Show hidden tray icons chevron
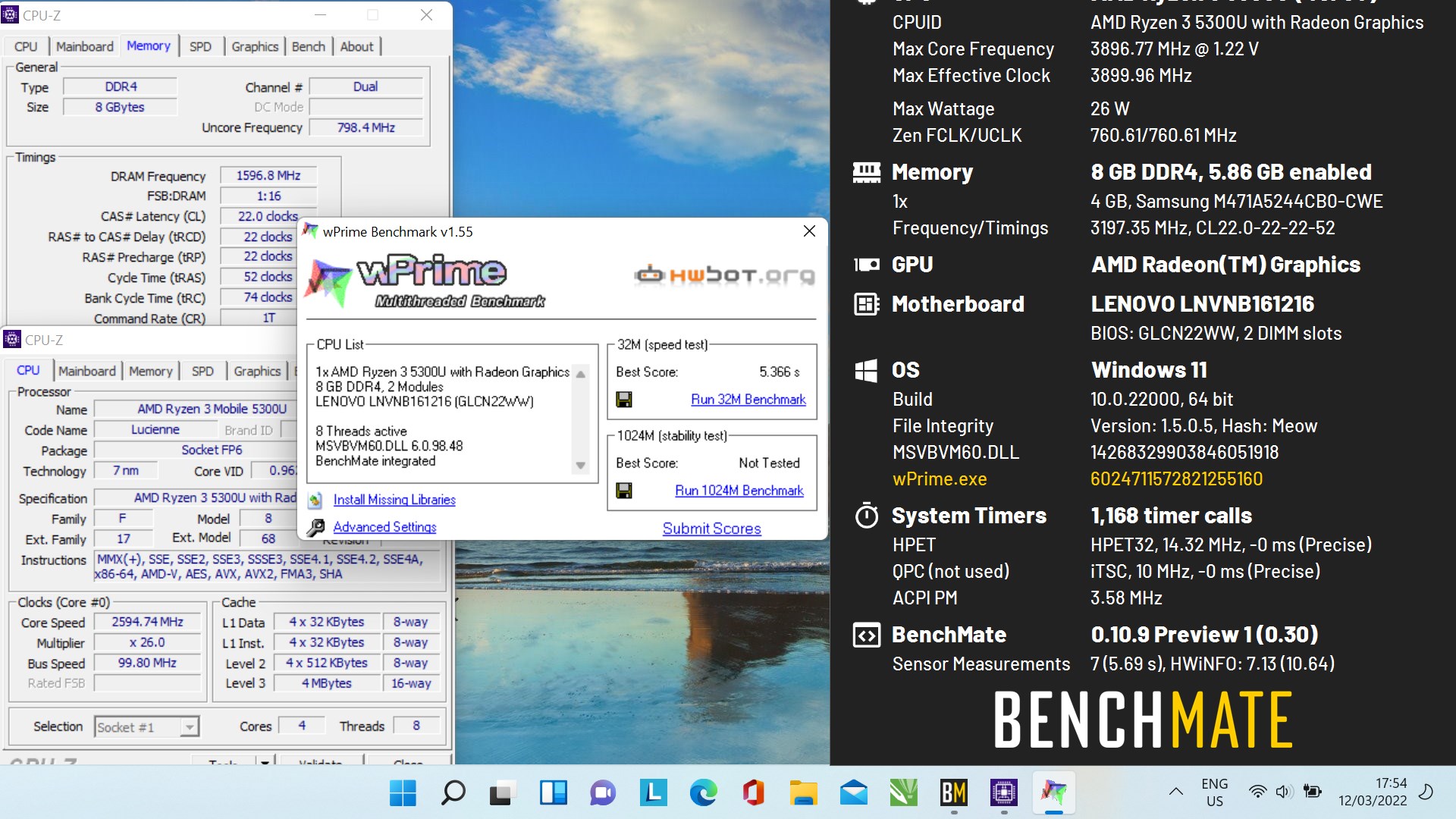This screenshot has width=1456, height=819. coord(1175,792)
